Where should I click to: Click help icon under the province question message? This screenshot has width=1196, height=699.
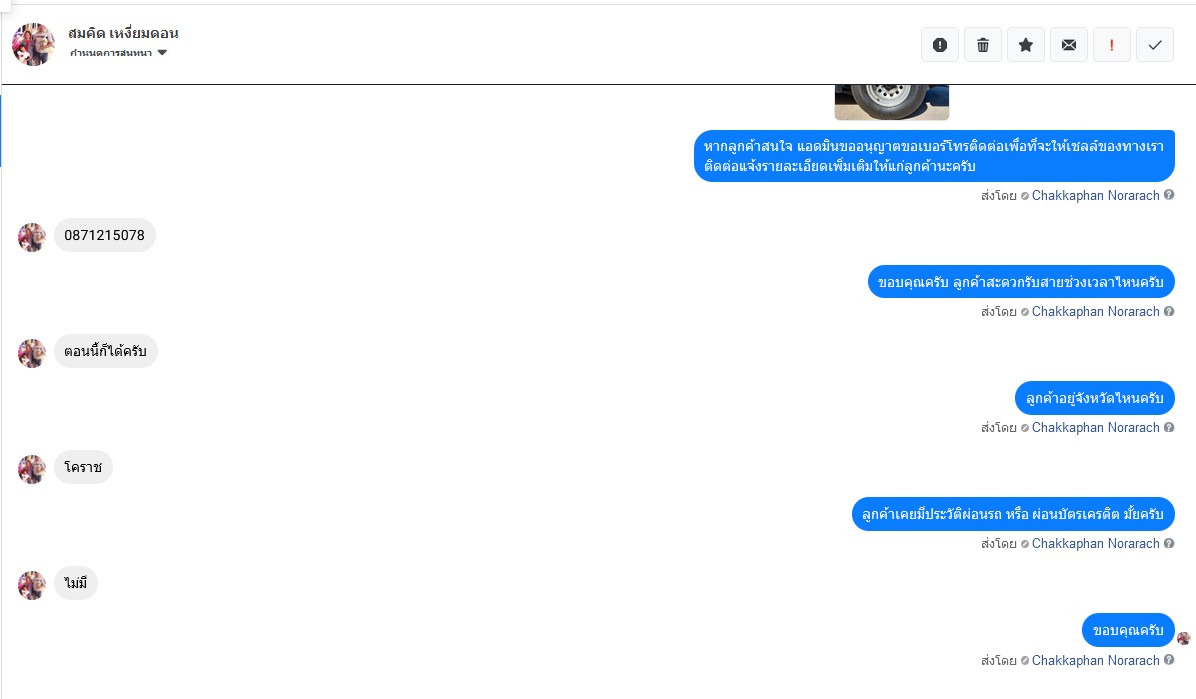pyautogui.click(x=1169, y=427)
